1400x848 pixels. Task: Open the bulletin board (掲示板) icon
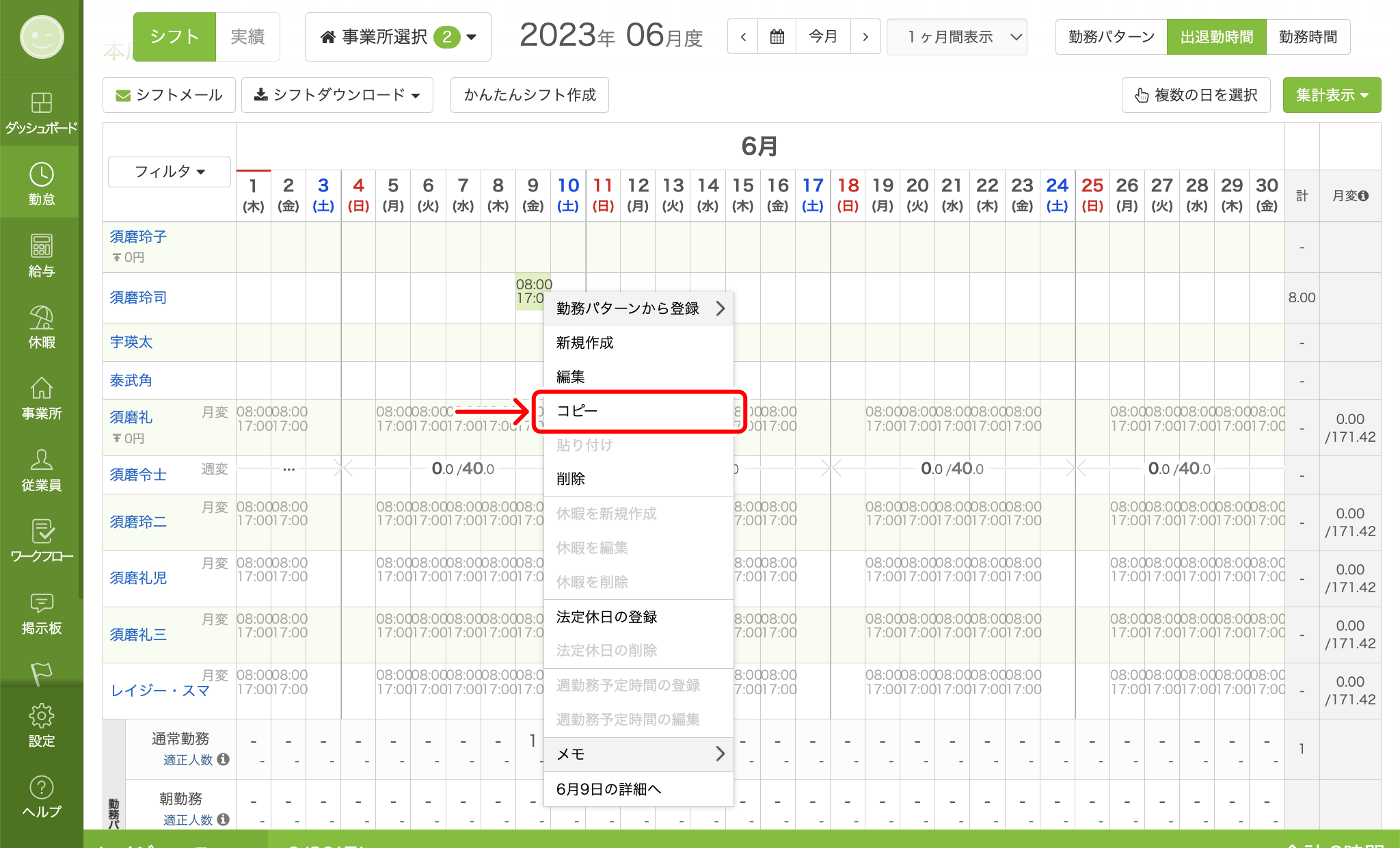[x=41, y=603]
